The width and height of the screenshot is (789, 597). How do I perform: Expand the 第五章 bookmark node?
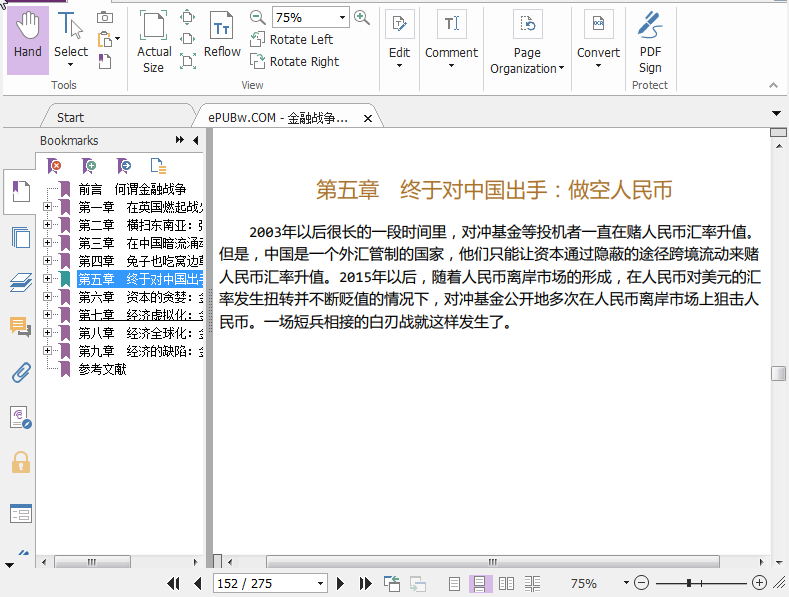click(47, 278)
